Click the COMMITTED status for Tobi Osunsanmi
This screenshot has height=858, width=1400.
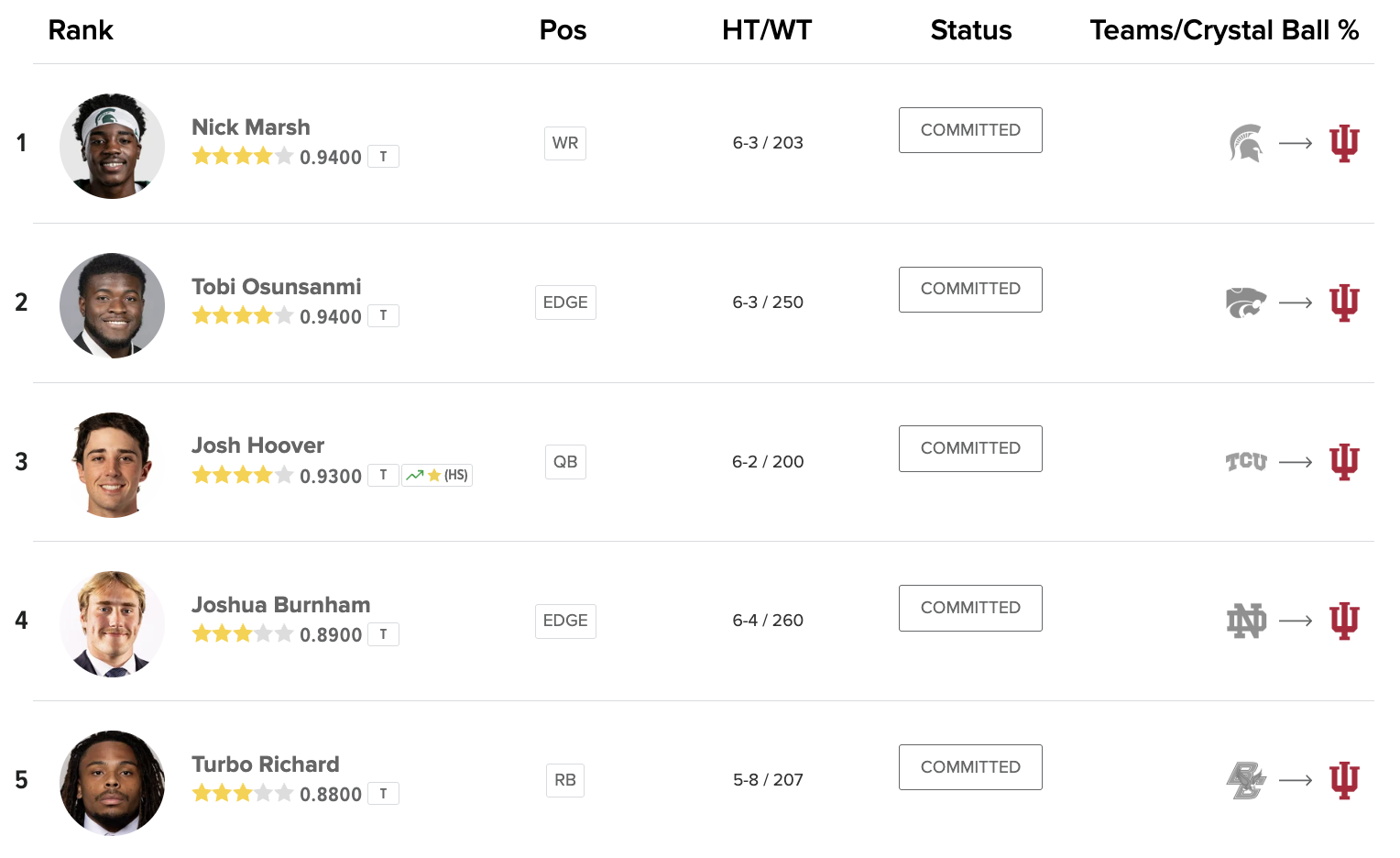coord(970,289)
